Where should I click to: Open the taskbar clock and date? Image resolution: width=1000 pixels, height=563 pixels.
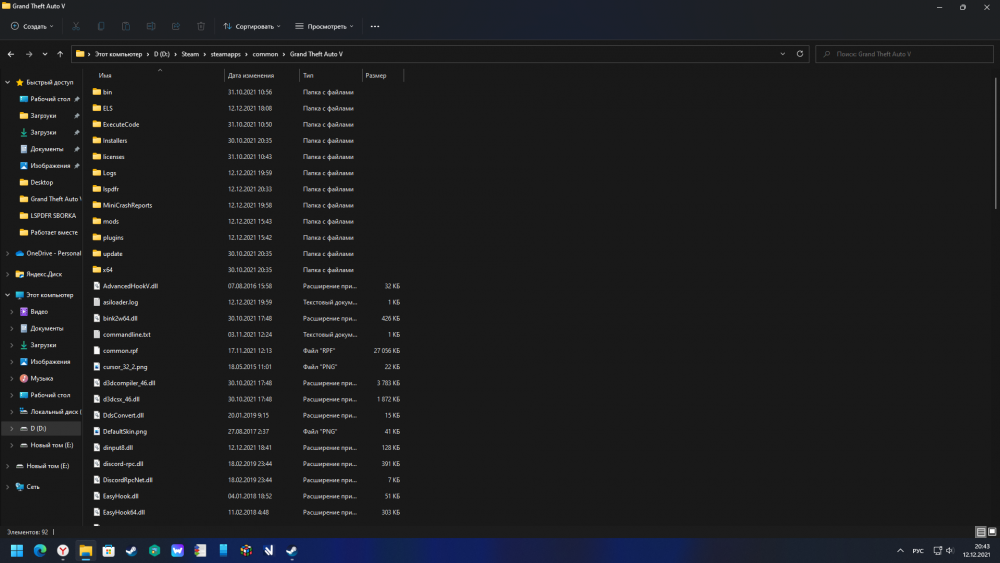pos(977,550)
